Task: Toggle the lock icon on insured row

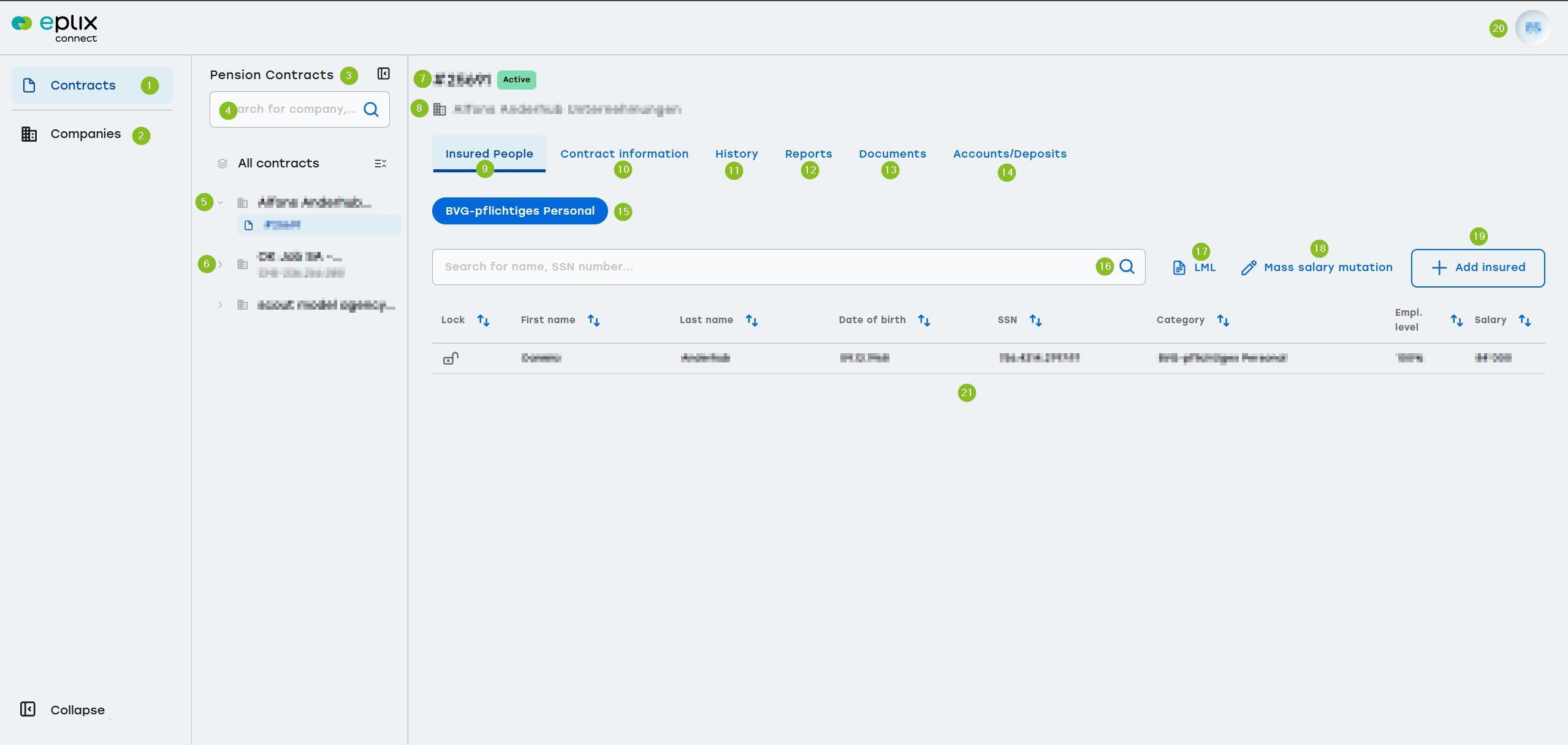Action: pos(451,358)
